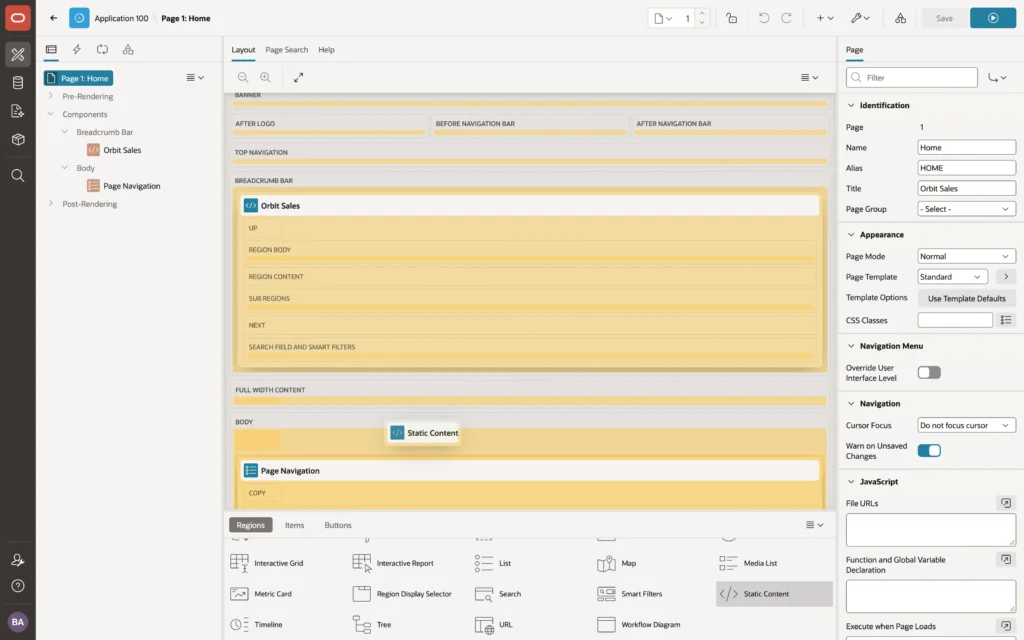The width and height of the screenshot is (1024, 640).
Task: Go back with the arrow icon
Action: tap(54, 18)
